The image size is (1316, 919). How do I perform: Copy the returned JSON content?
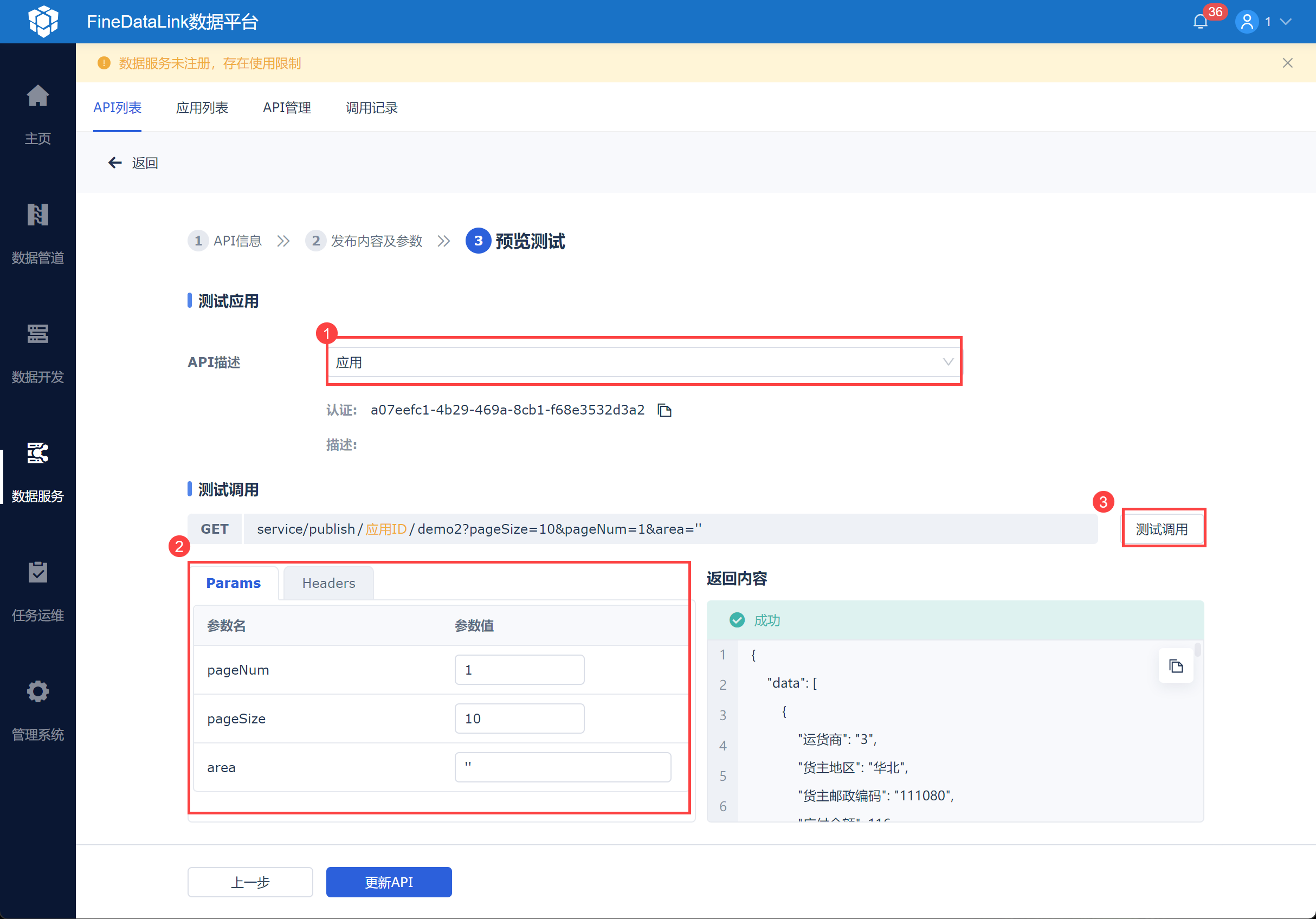[1176, 666]
